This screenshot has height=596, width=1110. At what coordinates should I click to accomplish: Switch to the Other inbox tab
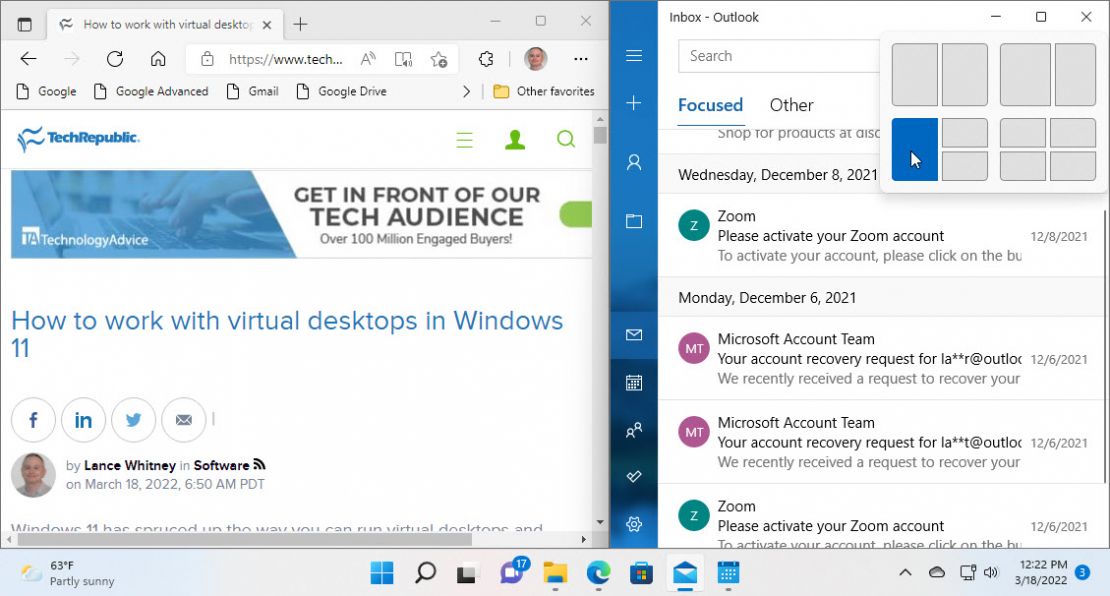[791, 105]
